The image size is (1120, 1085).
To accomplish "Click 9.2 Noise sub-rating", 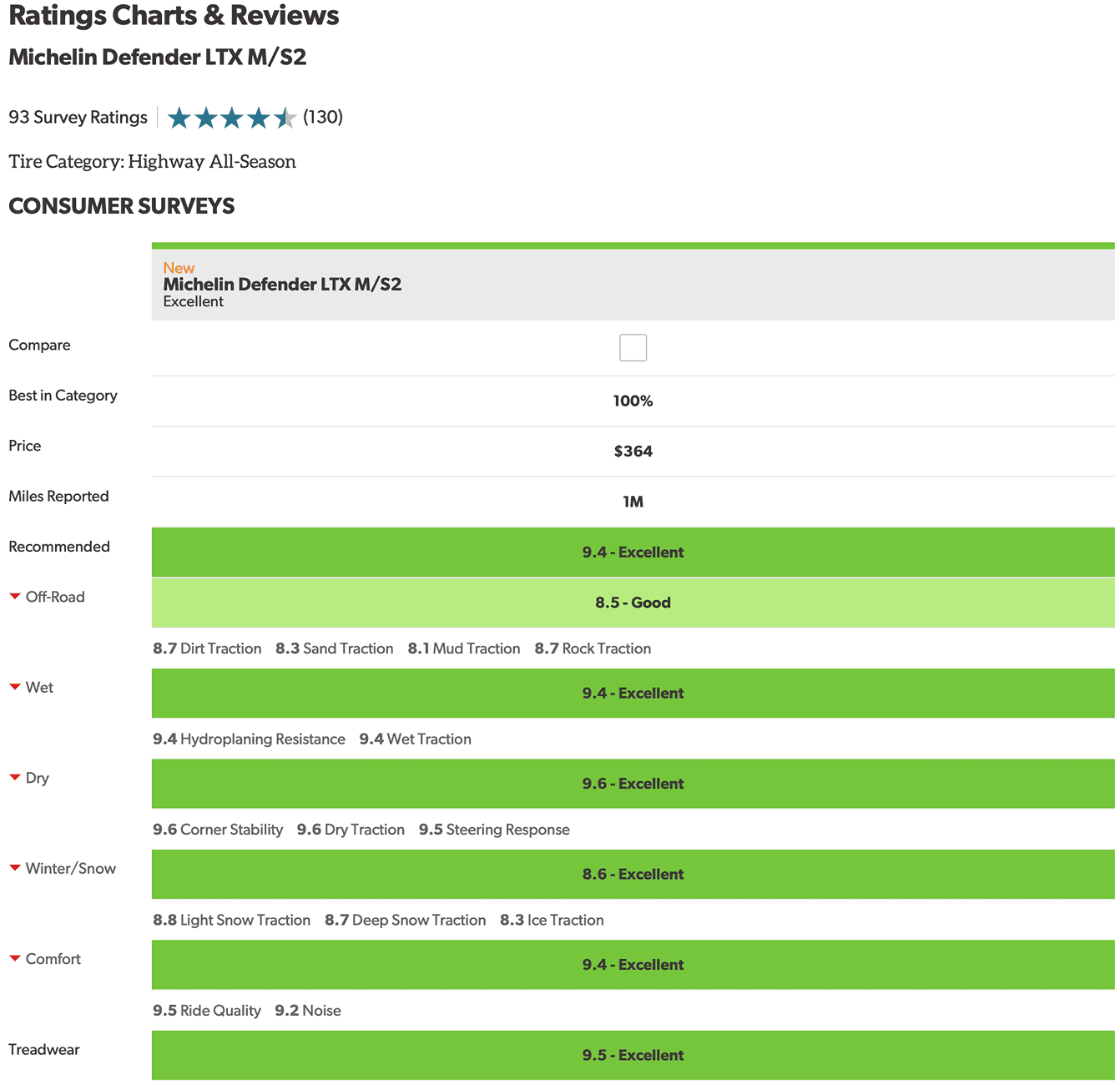I will coord(308,1011).
